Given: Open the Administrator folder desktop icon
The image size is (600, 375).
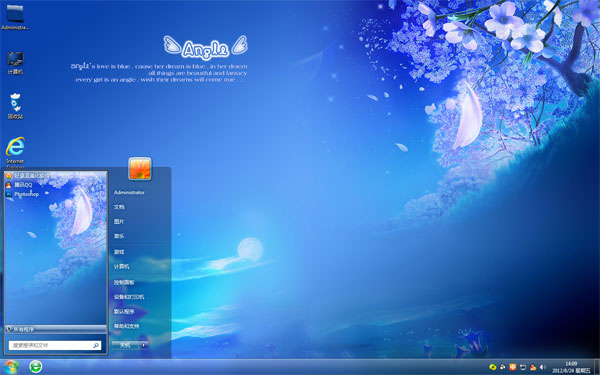Looking at the screenshot, I should [x=15, y=17].
